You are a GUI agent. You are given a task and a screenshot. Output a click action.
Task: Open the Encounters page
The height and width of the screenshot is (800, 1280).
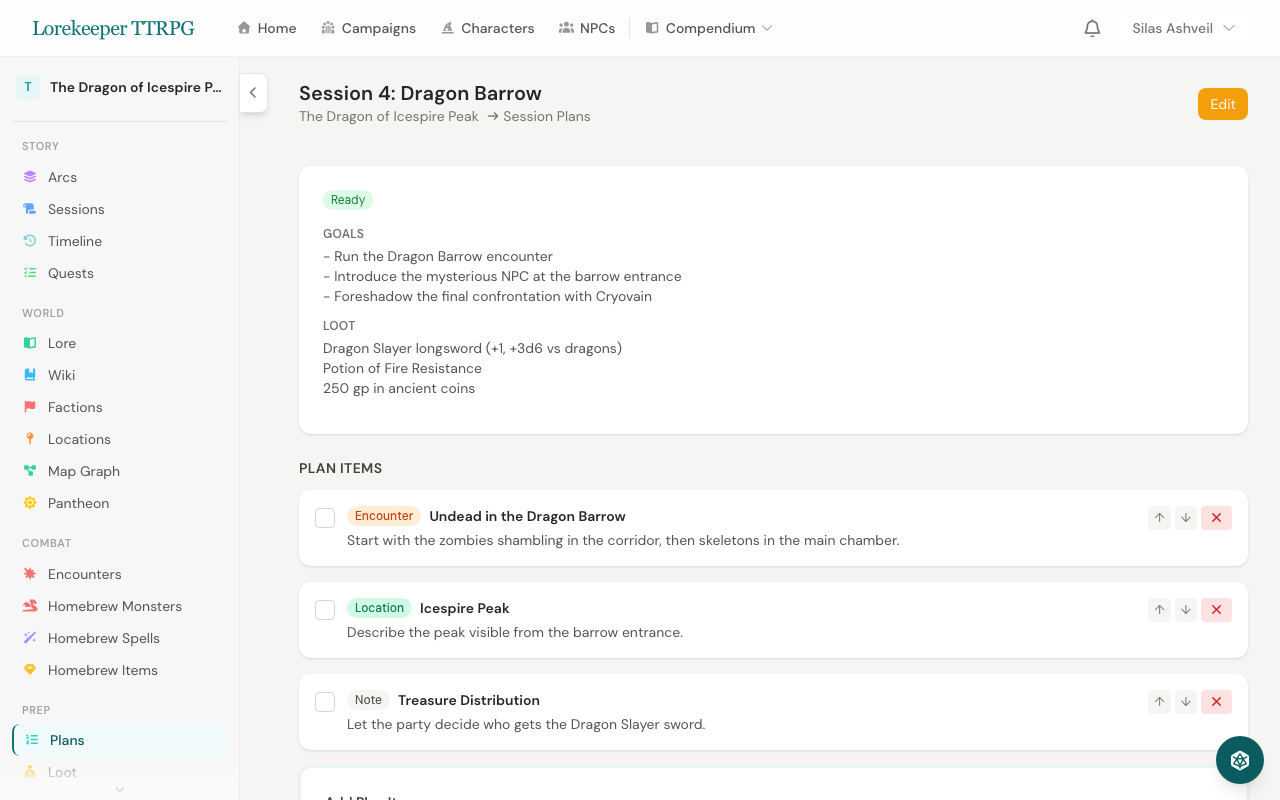pos(85,574)
